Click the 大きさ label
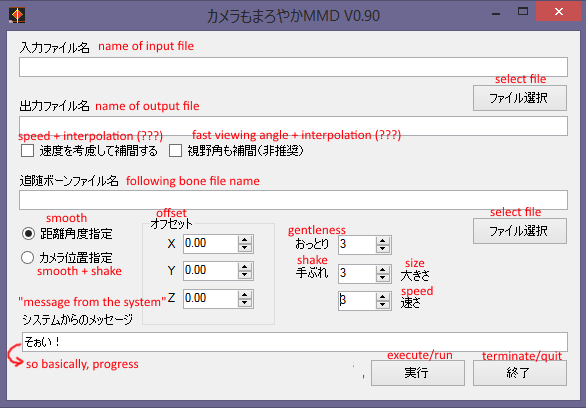Viewport: 586px width, 408px height. [x=415, y=276]
